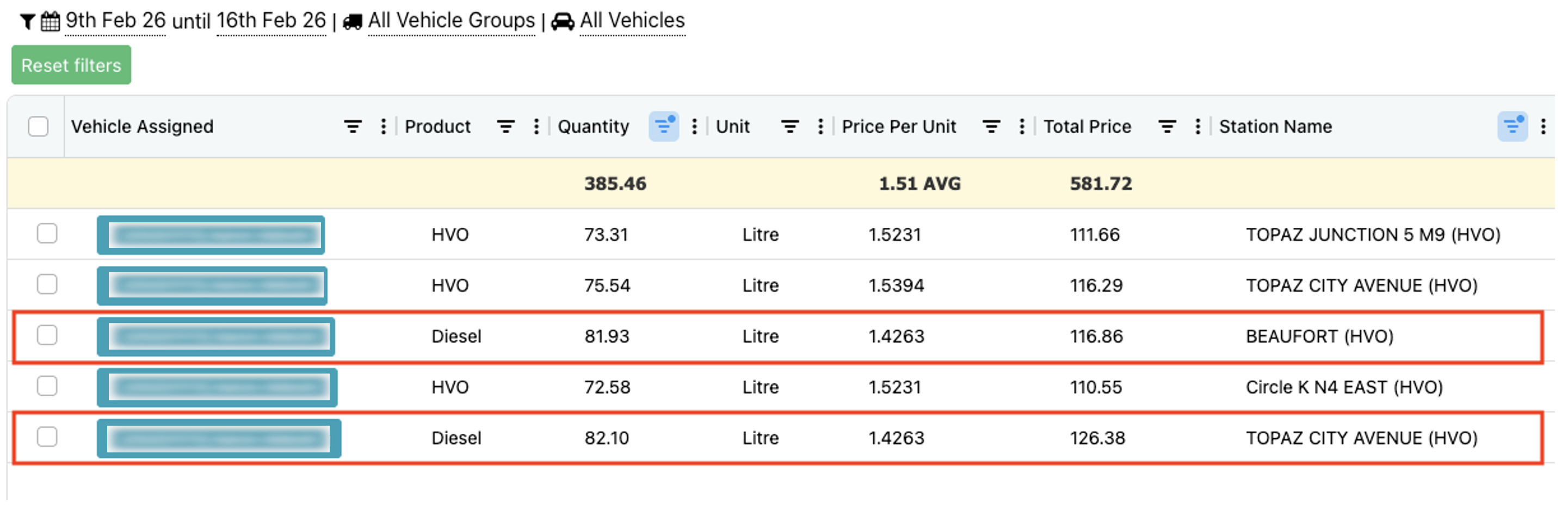1568x511 pixels.
Task: Toggle the select-all checkbox in the header
Action: click(38, 127)
